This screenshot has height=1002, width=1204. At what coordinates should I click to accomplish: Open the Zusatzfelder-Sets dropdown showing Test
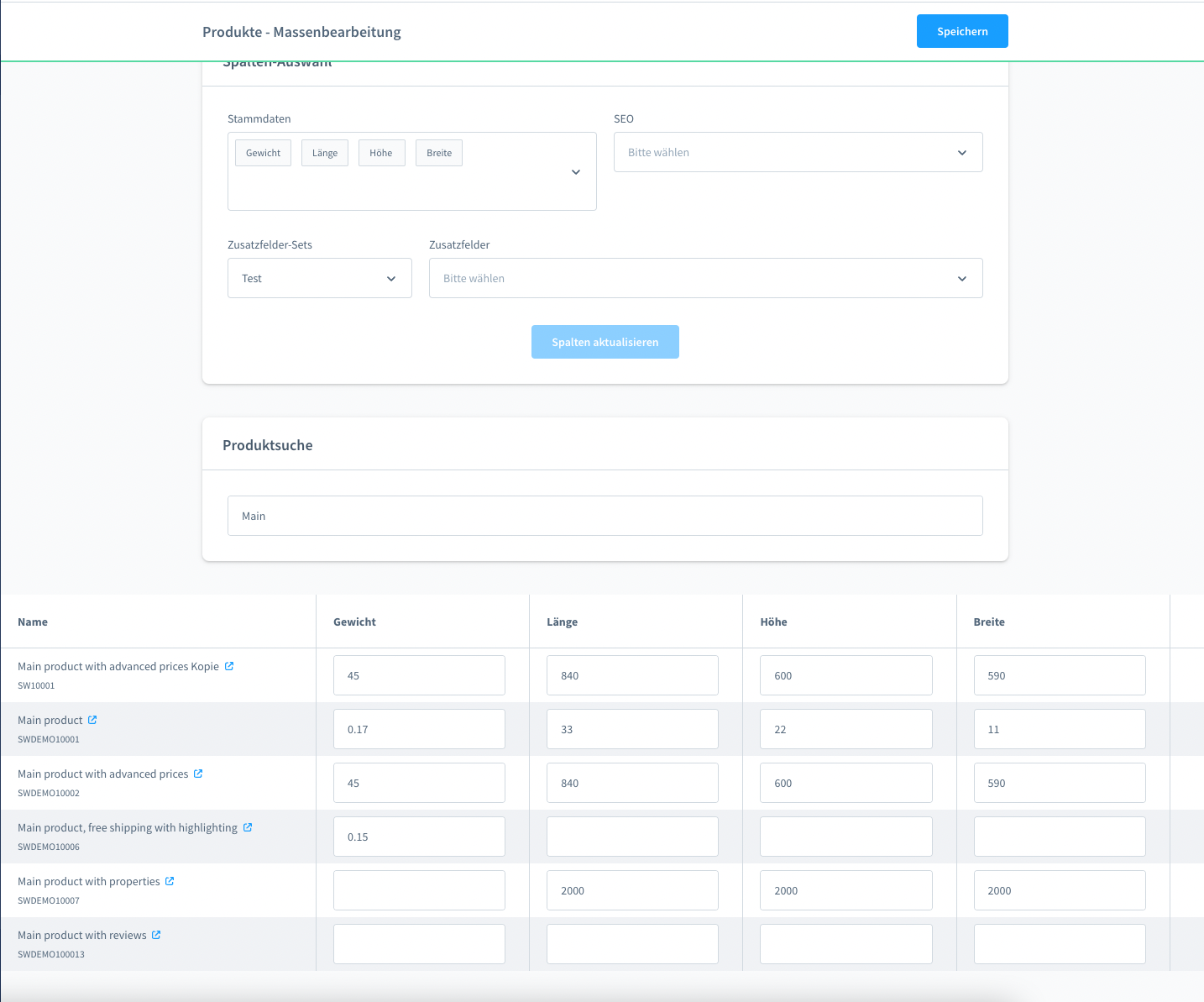tap(319, 278)
